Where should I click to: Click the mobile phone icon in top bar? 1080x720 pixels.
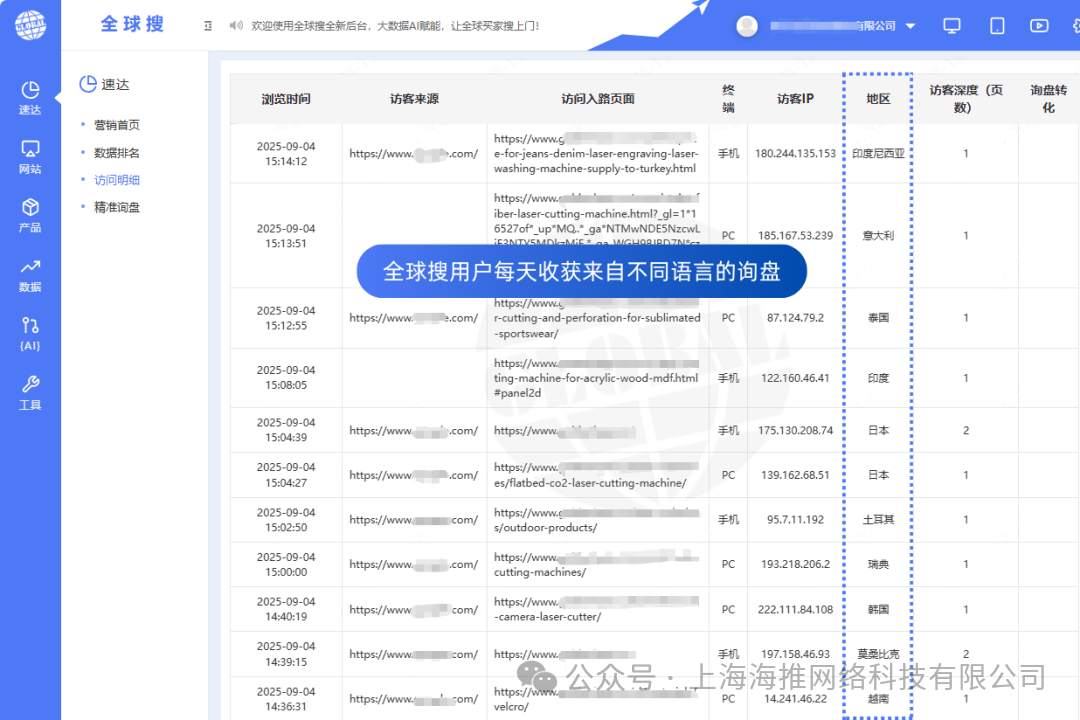996,25
